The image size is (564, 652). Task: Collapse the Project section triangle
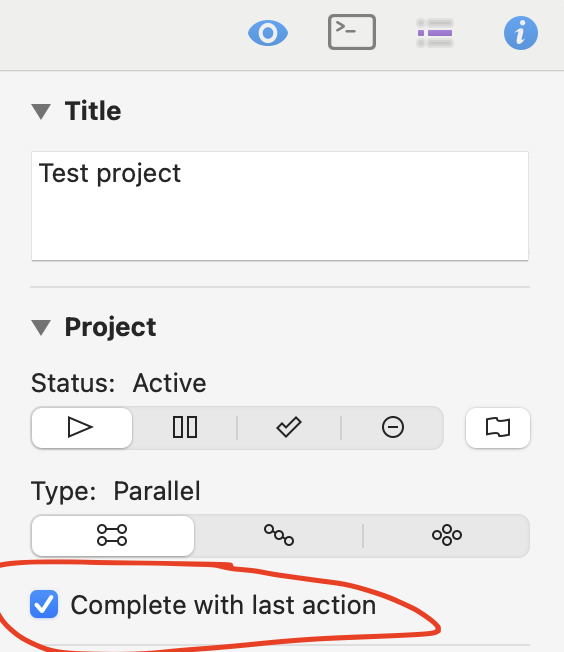click(x=41, y=327)
